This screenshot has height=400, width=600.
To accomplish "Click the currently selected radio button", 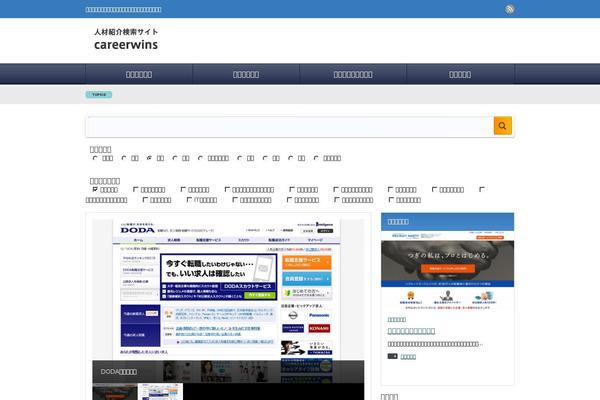I will [x=149, y=158].
